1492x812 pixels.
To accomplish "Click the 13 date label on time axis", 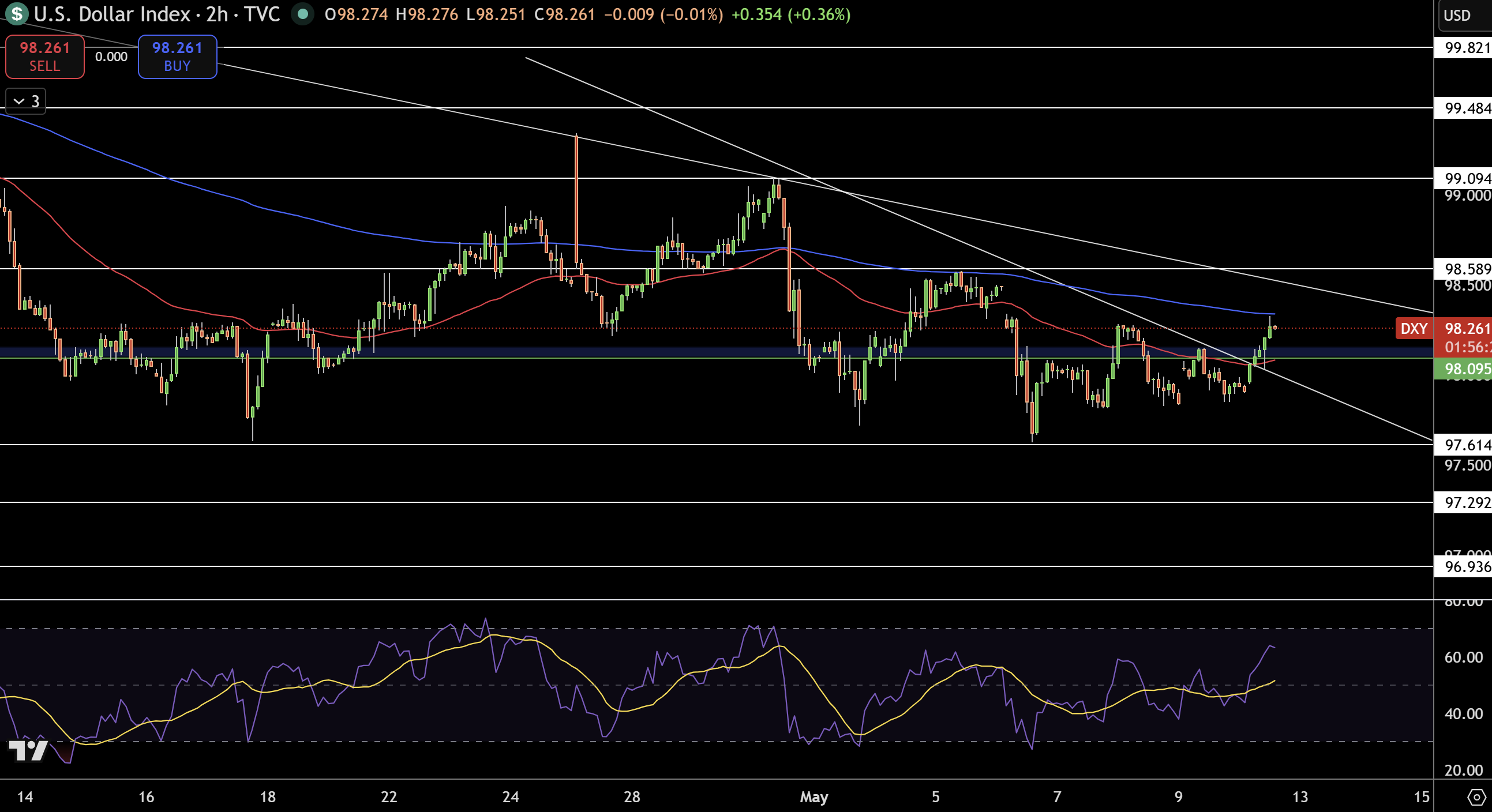I will pos(1300,797).
